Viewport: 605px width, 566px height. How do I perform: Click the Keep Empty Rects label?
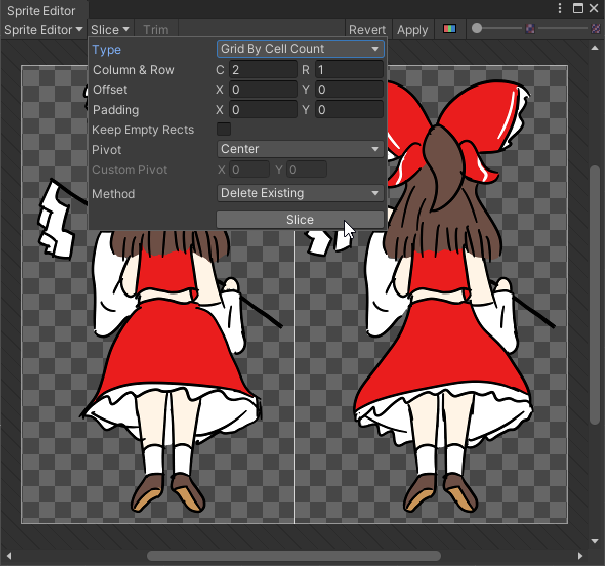143,130
